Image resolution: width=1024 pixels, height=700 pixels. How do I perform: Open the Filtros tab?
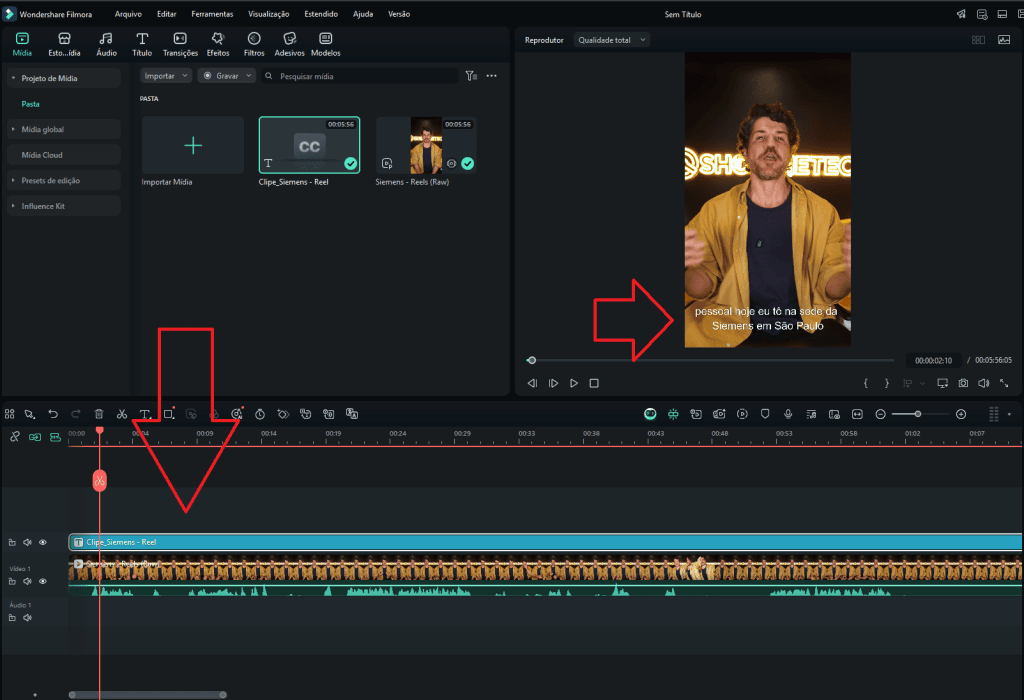[254, 44]
